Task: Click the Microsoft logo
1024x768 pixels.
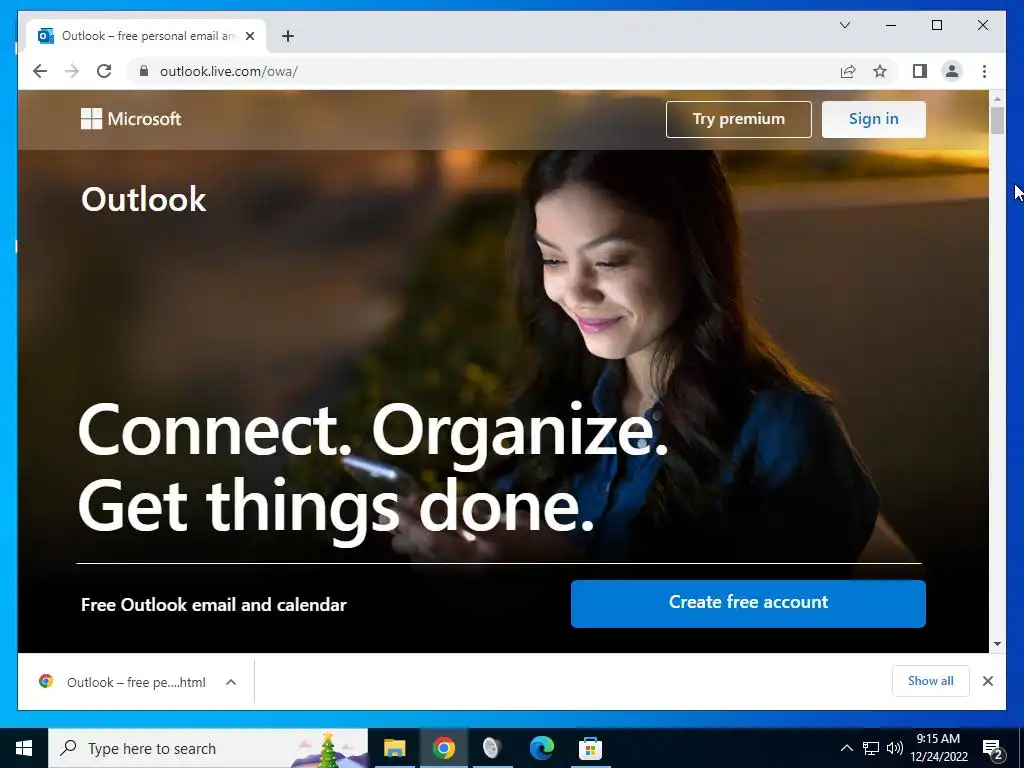Action: 131,119
